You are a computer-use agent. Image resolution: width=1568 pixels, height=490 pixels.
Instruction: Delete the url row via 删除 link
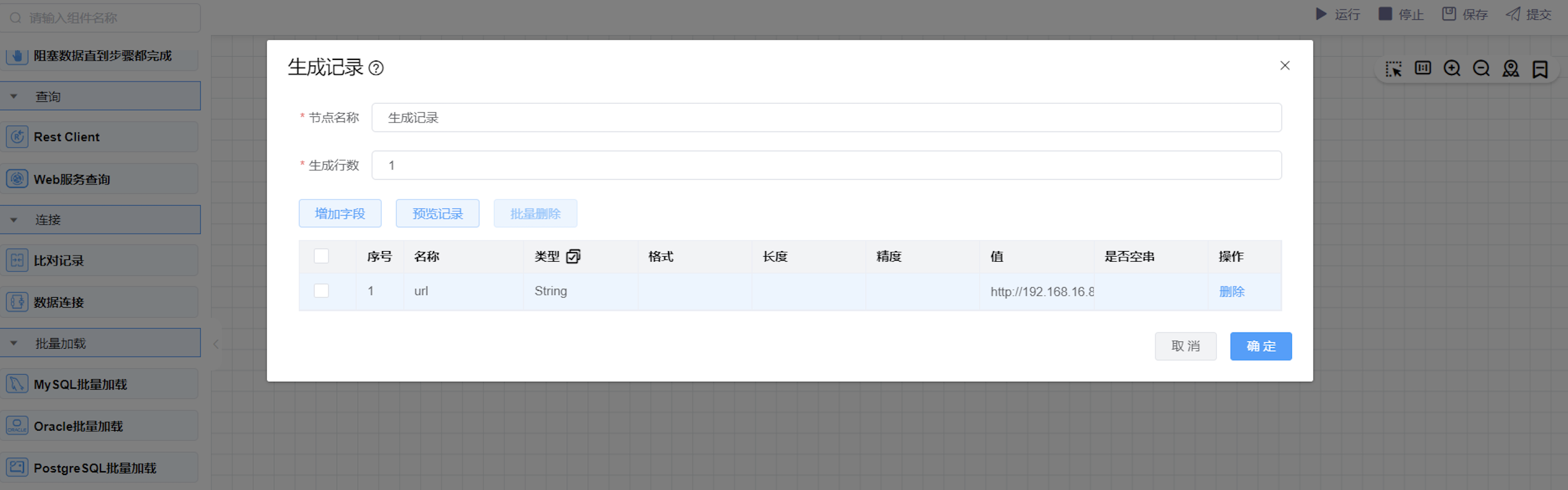[1231, 292]
